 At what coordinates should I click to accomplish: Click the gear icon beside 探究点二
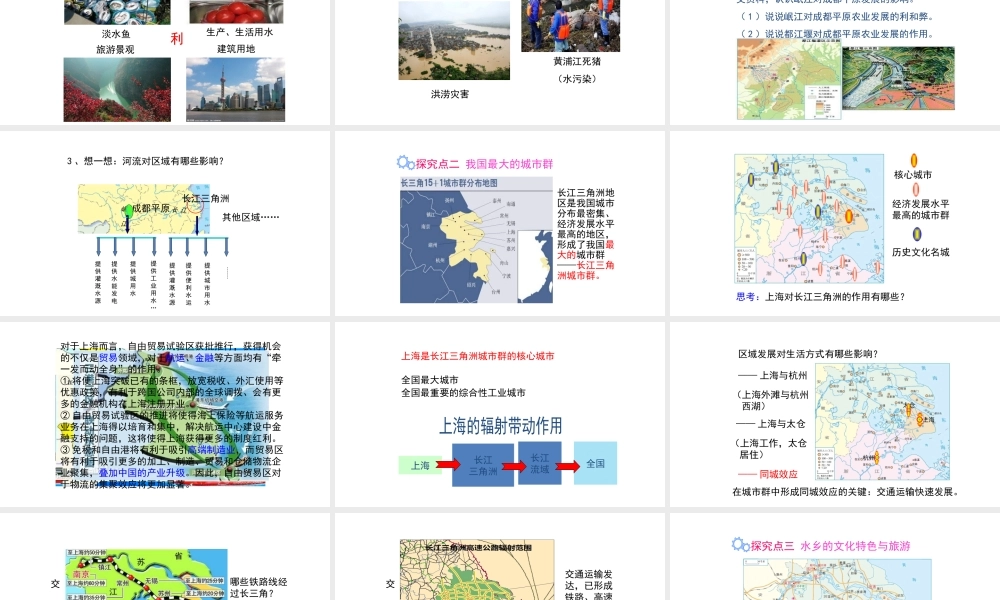click(x=406, y=163)
